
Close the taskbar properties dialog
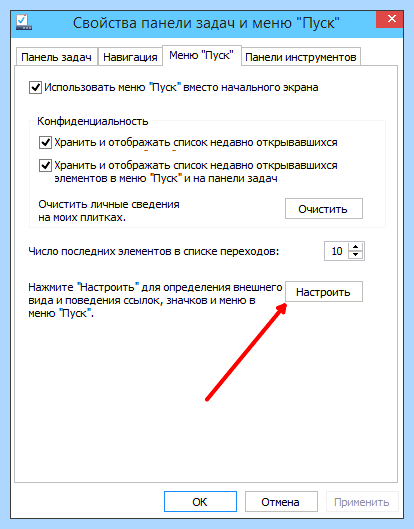[391, 19]
